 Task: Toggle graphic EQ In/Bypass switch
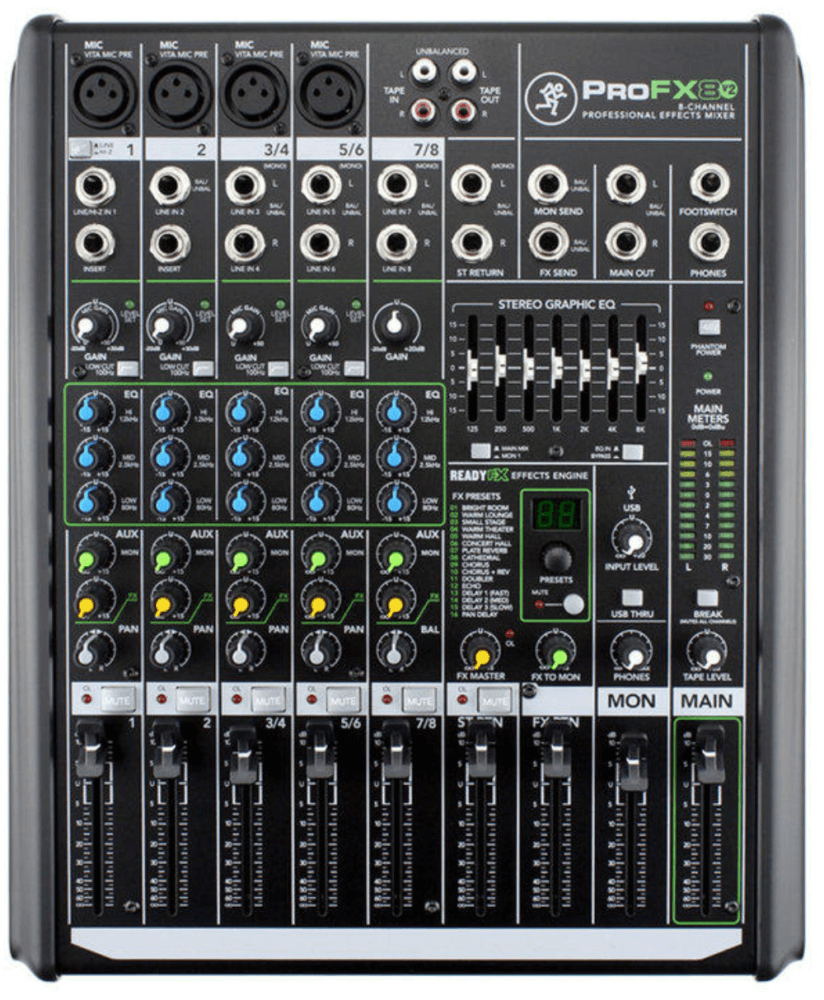point(632,452)
